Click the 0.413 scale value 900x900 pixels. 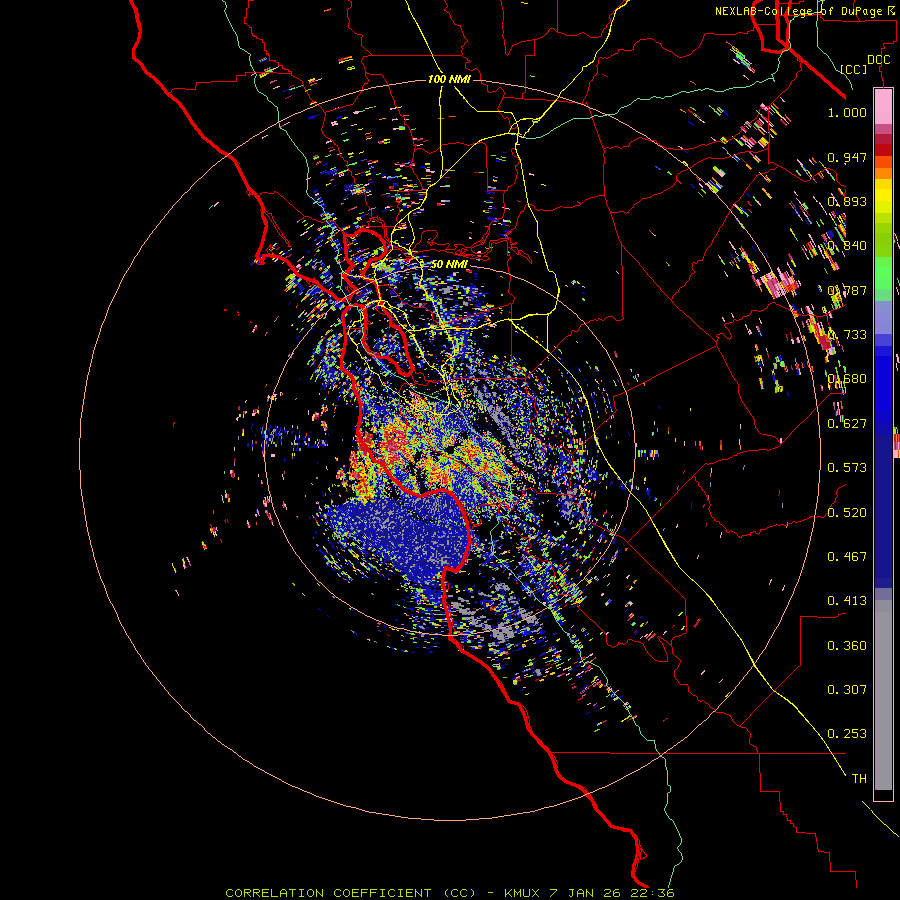(x=847, y=600)
